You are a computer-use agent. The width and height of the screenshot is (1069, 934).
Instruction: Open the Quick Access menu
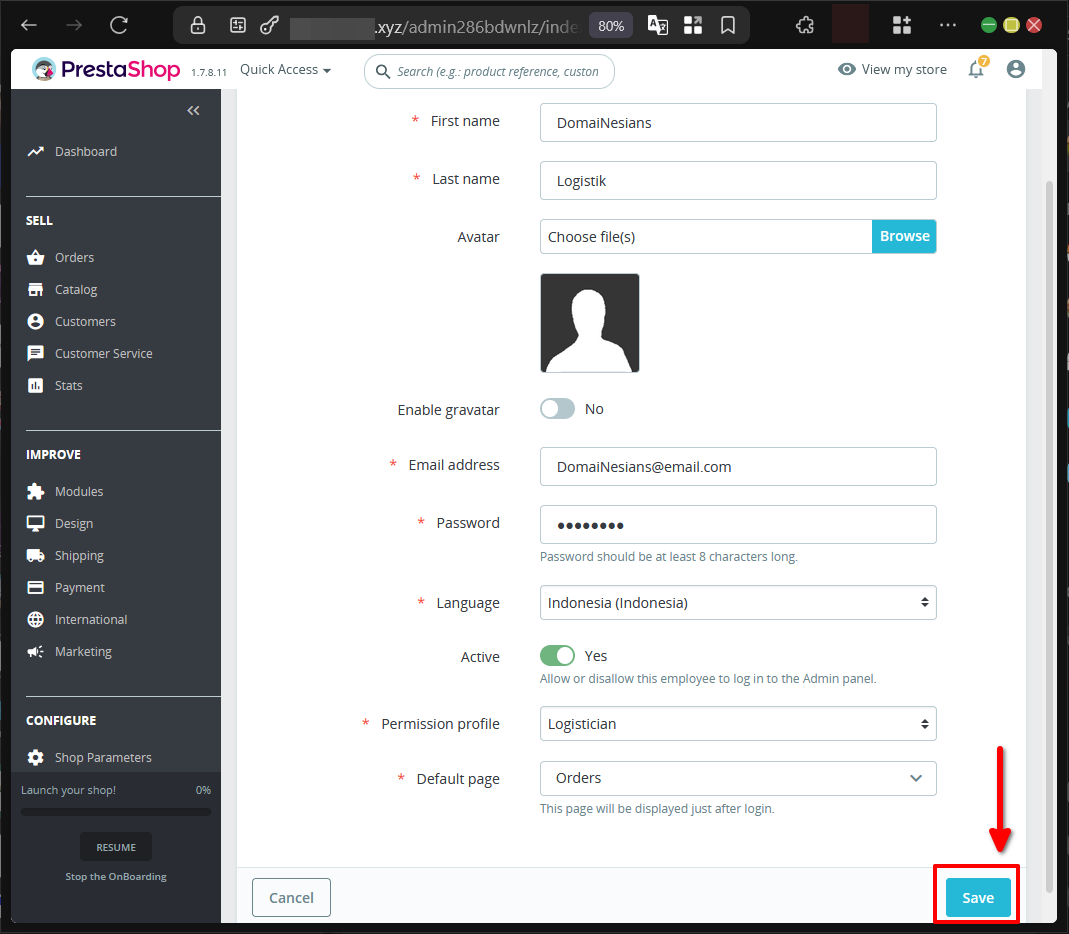click(x=284, y=69)
